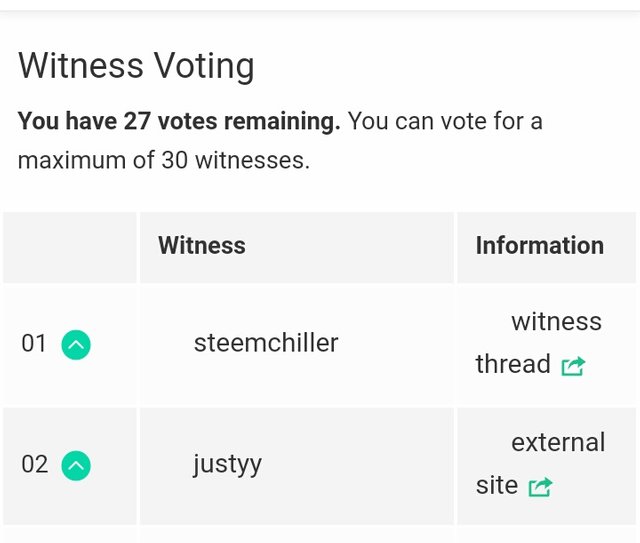
Task: Click the bold 27 votes remaining text
Action: coord(179,122)
